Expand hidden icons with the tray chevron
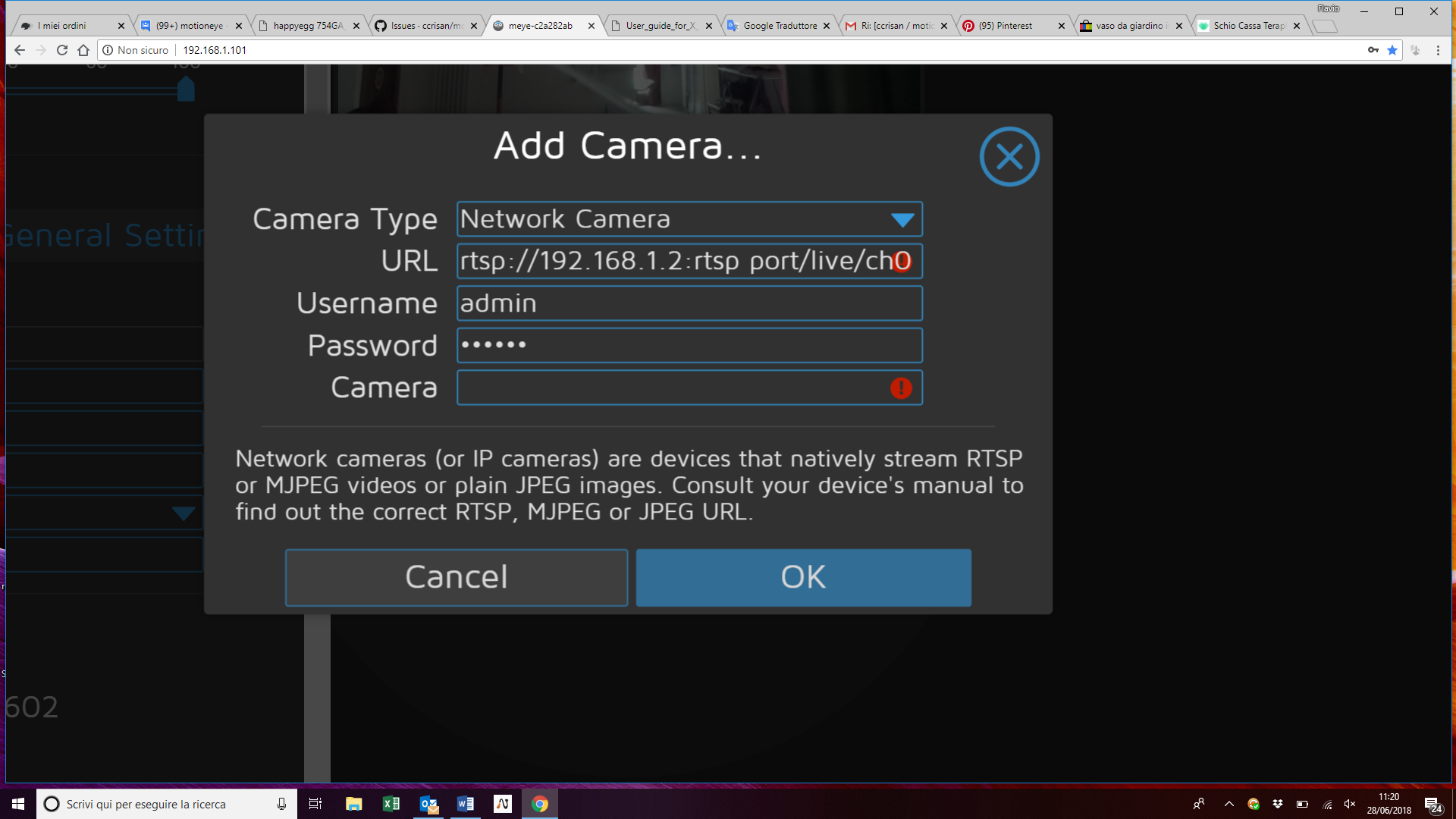The width and height of the screenshot is (1456, 819). coord(1229,804)
